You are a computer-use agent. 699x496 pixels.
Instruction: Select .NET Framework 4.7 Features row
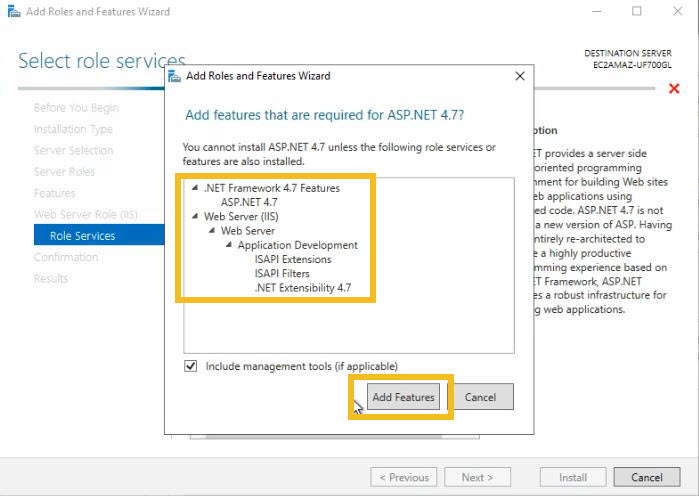tap(271, 188)
